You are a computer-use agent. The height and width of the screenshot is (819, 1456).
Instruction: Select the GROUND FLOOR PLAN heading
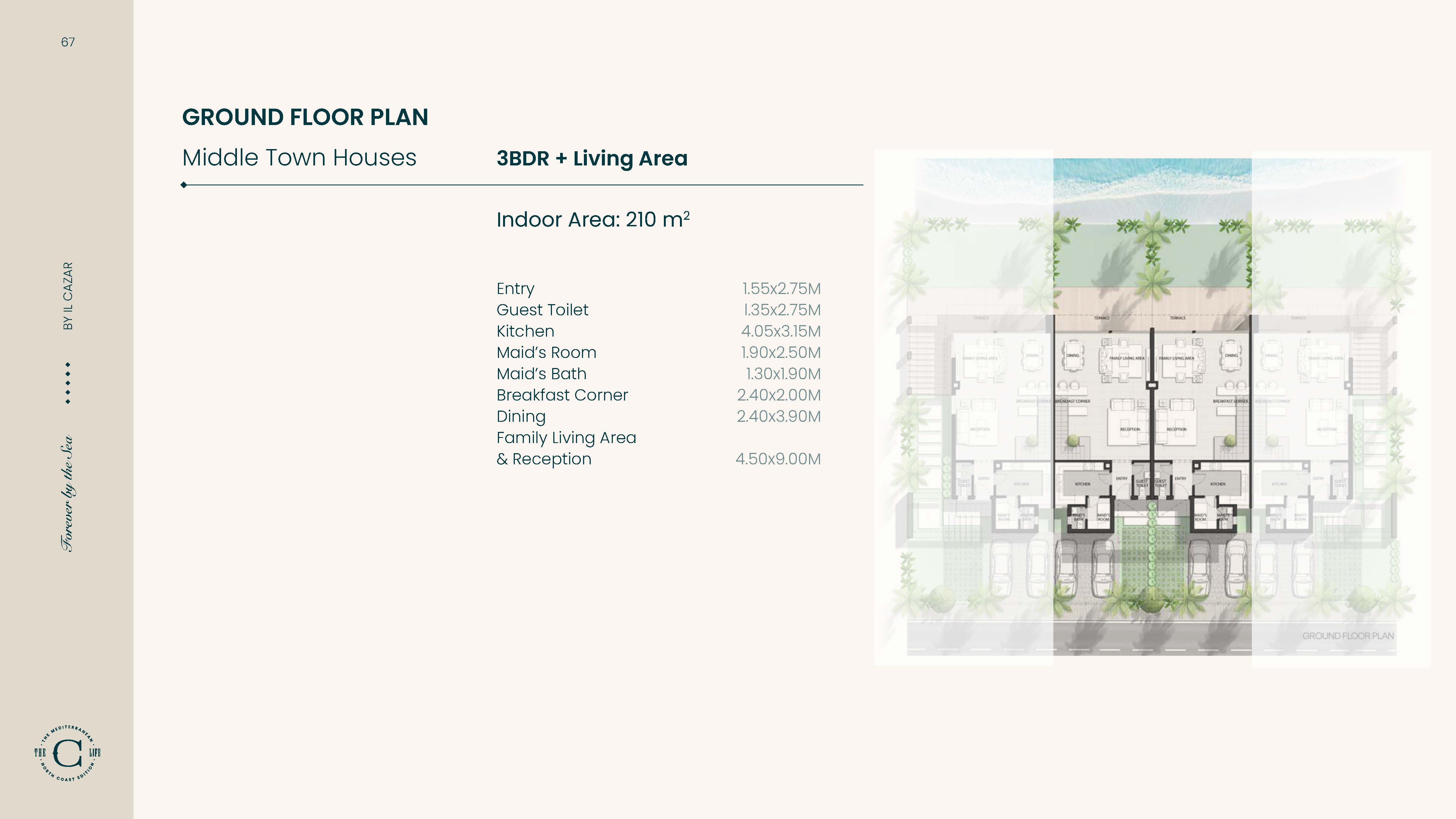[305, 117]
